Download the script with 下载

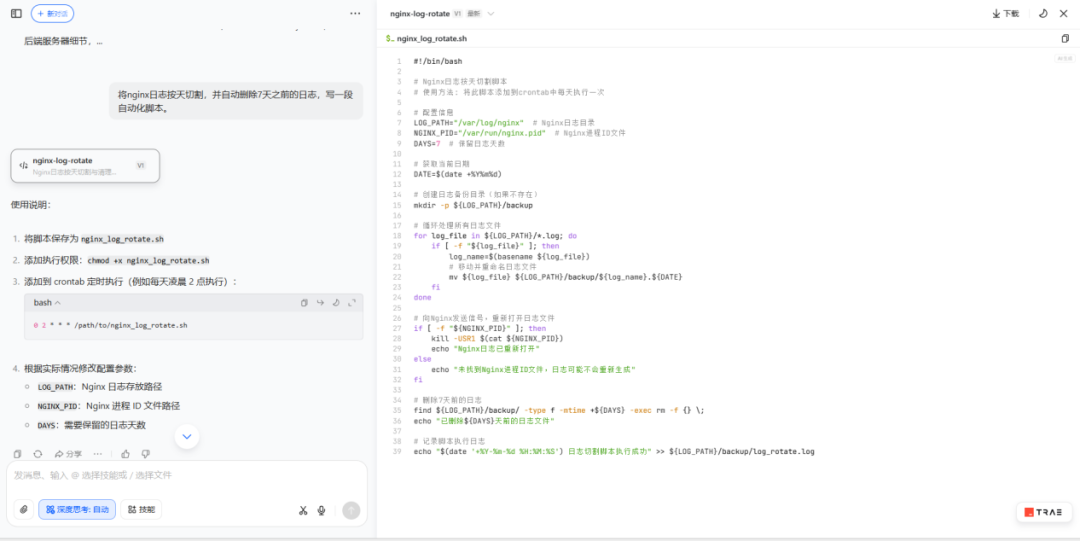click(x=1006, y=14)
